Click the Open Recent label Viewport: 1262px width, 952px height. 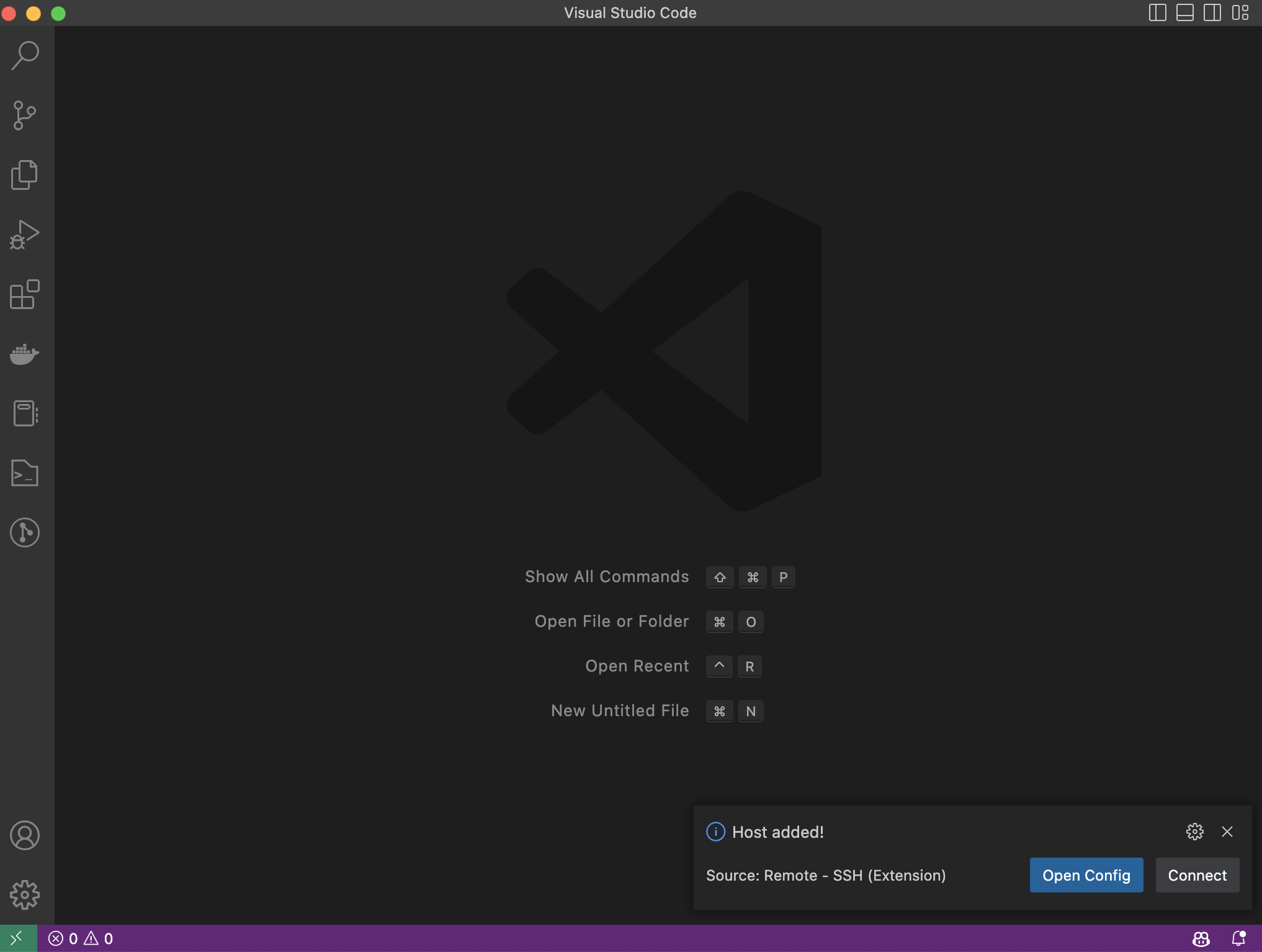(637, 666)
